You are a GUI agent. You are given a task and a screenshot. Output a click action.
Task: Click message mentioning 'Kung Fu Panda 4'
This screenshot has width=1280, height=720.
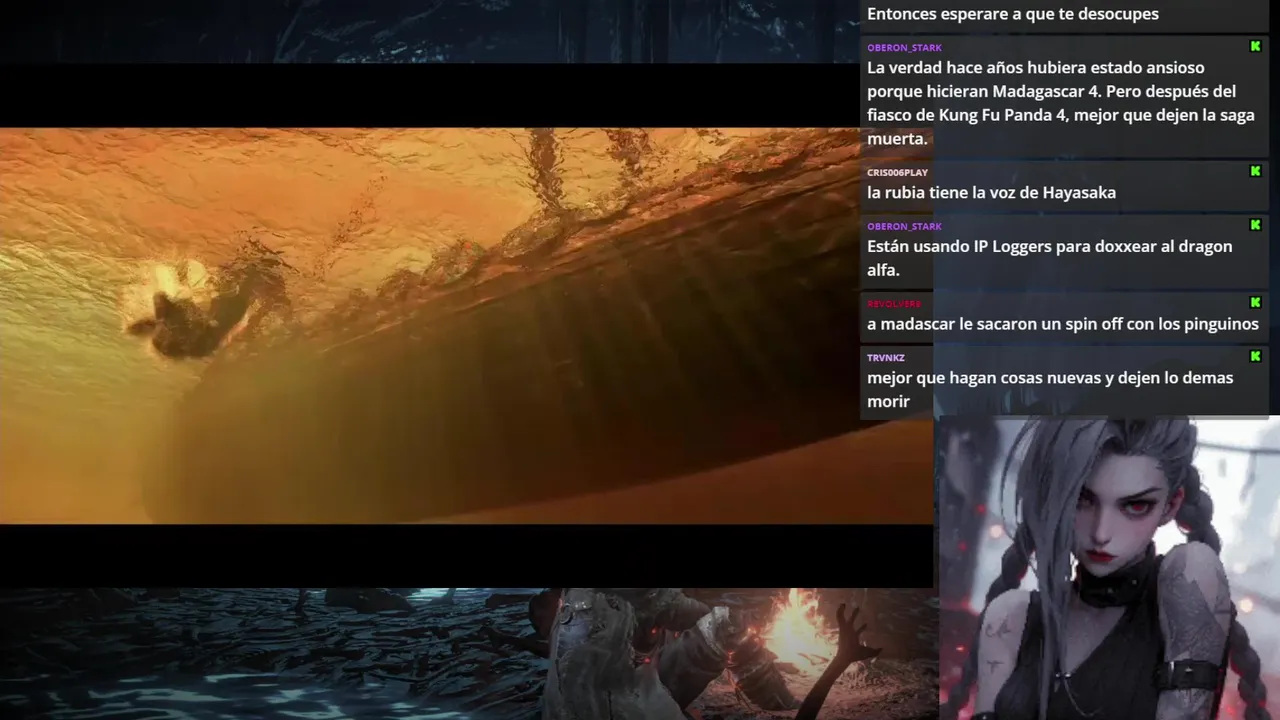(x=1061, y=103)
